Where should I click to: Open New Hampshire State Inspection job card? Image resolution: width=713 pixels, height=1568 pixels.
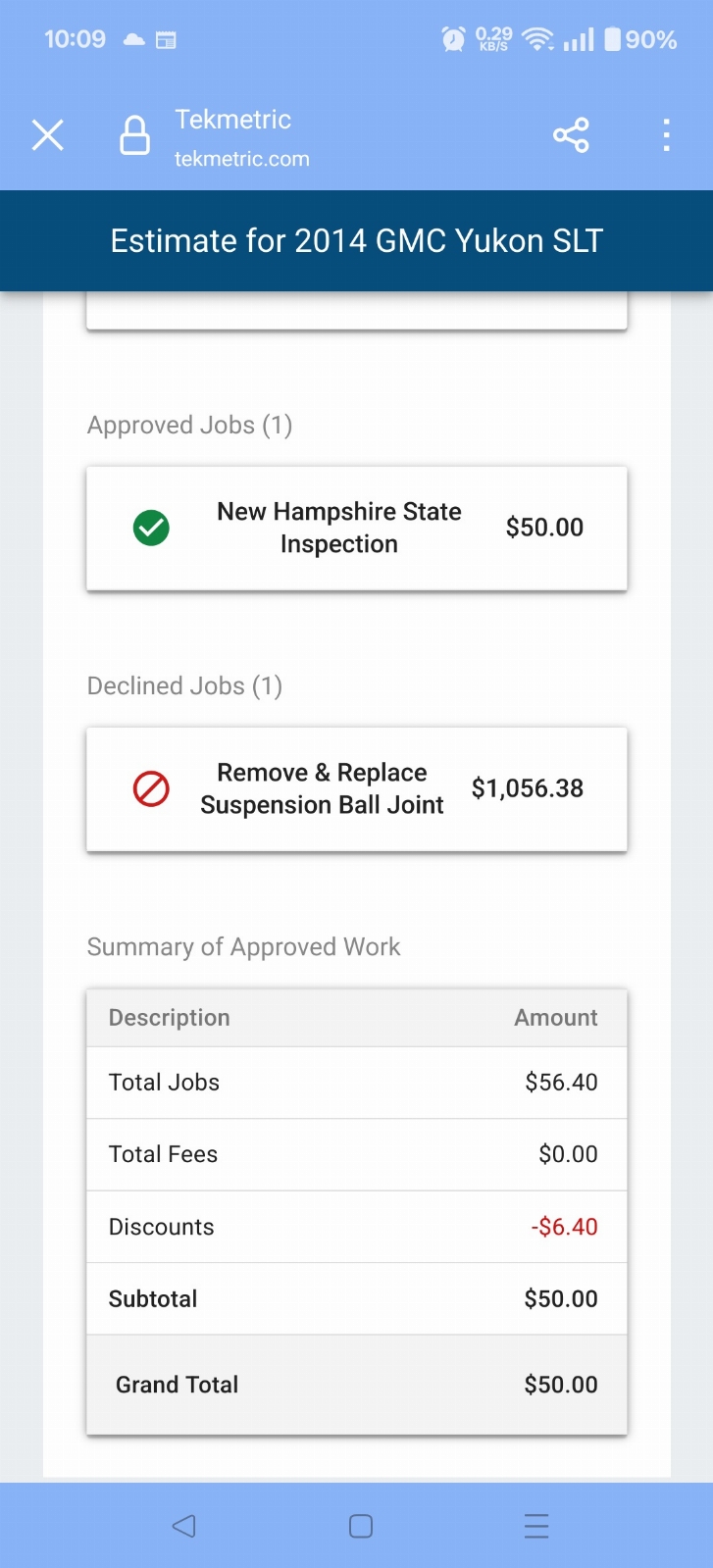pos(357,529)
